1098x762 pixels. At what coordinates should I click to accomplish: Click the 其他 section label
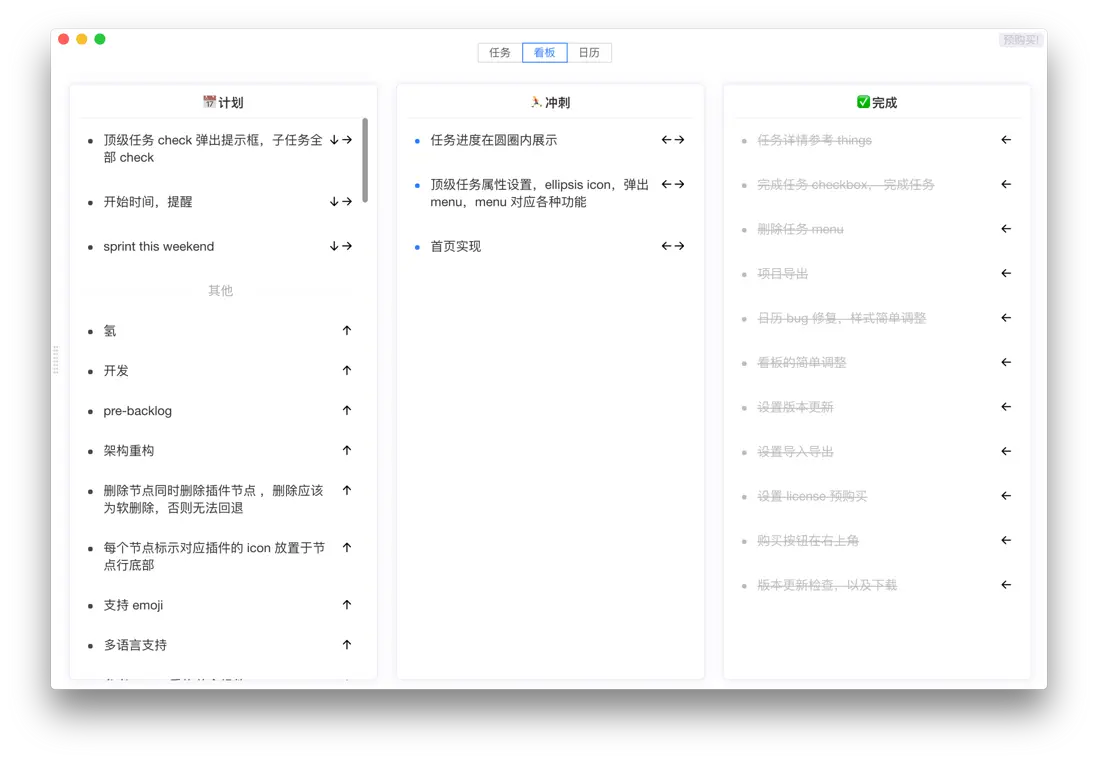coord(221,291)
